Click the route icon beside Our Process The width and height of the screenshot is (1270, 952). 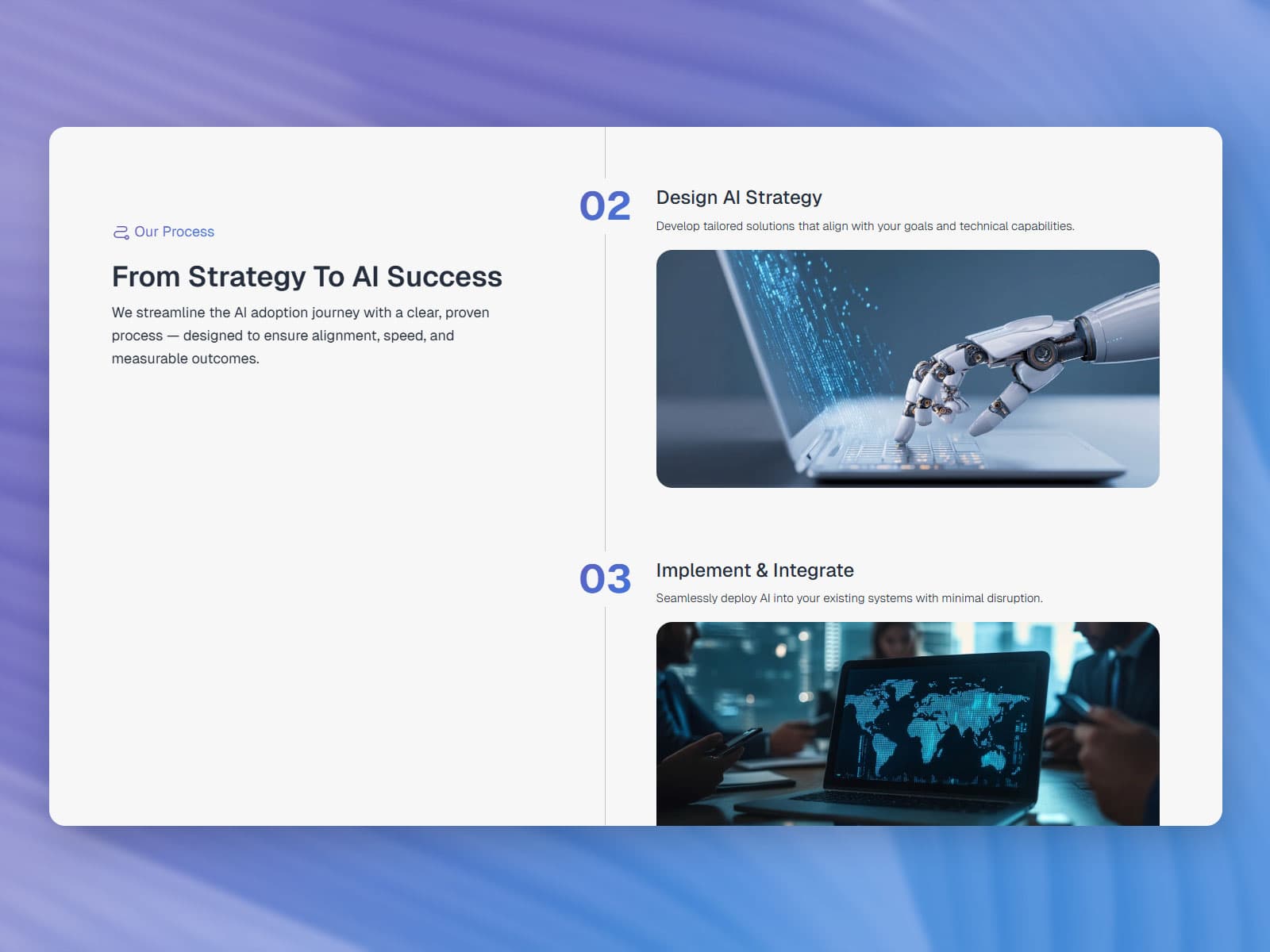click(121, 232)
